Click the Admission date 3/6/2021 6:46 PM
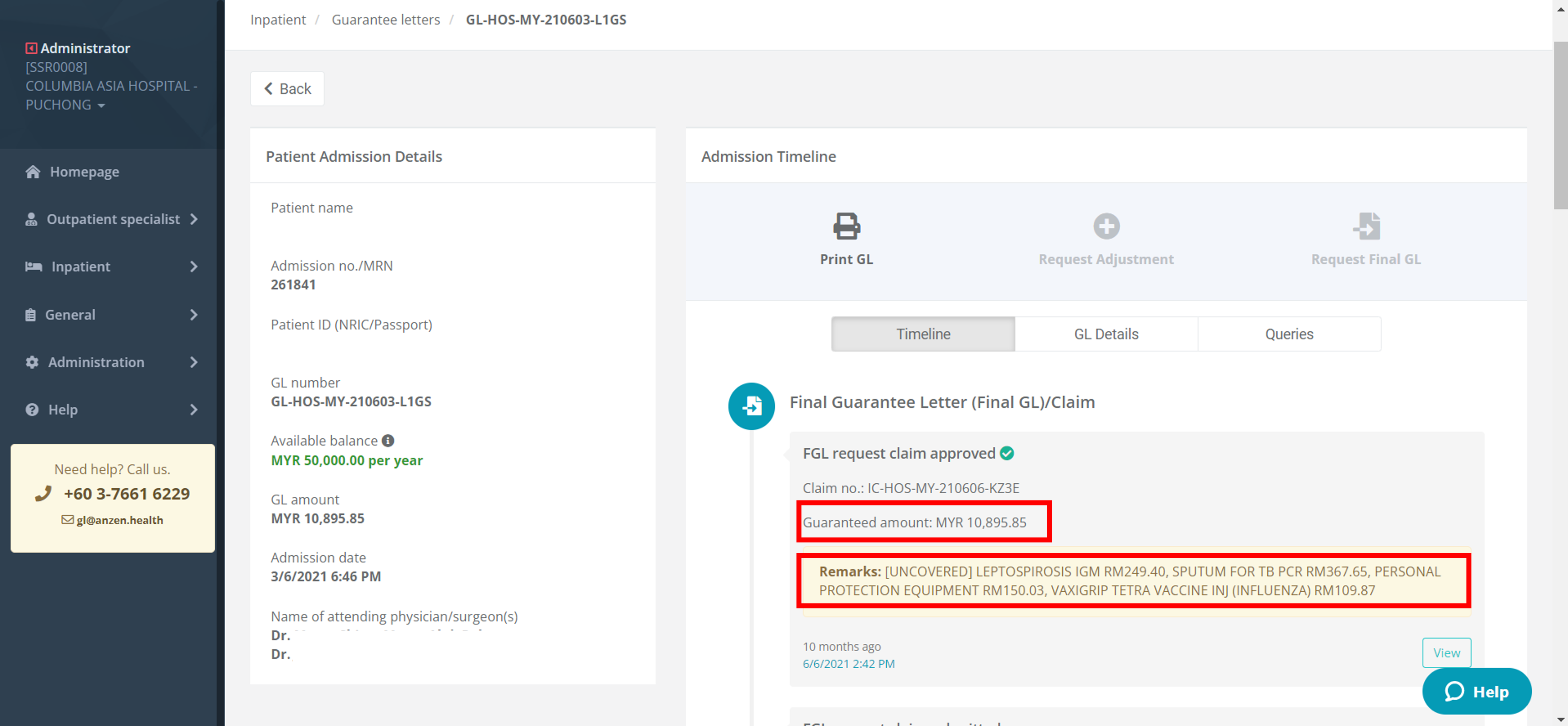Viewport: 1568px width, 726px height. [326, 576]
